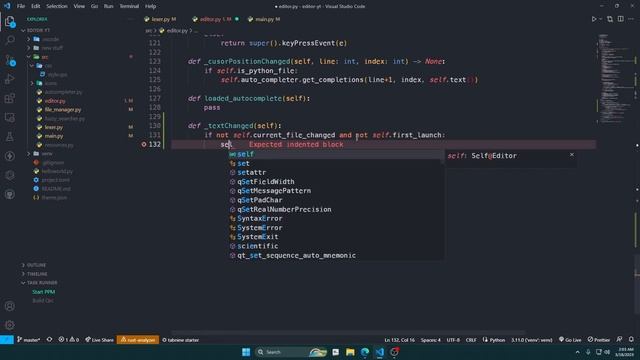Image resolution: width=640 pixels, height=360 pixels.
Task: Open the Source Control view
Action: [x=10, y=60]
